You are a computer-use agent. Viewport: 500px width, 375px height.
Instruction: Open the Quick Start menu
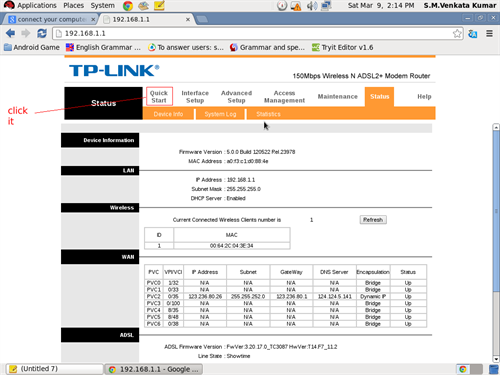(x=159, y=97)
